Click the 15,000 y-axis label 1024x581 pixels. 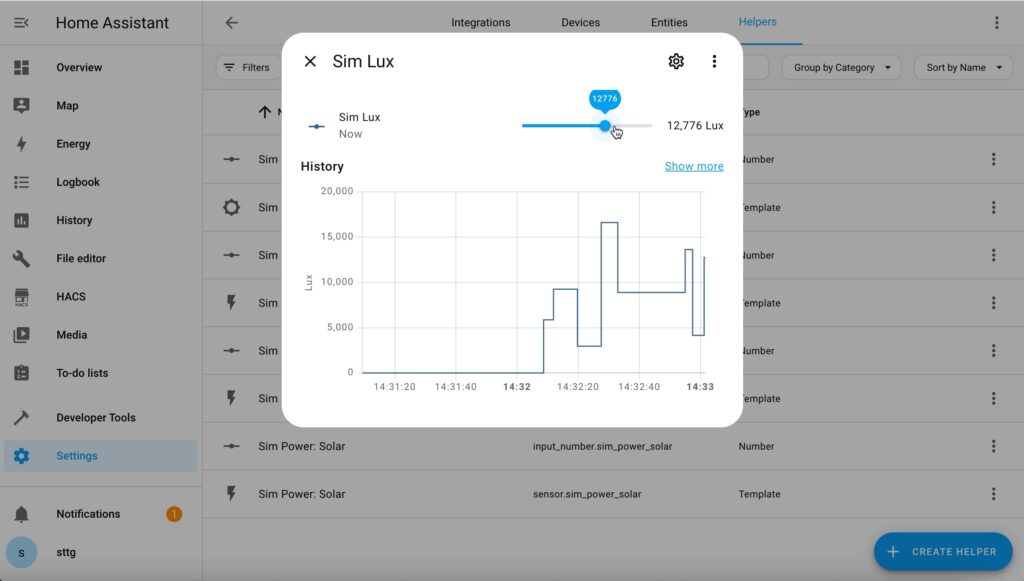[x=336, y=237]
